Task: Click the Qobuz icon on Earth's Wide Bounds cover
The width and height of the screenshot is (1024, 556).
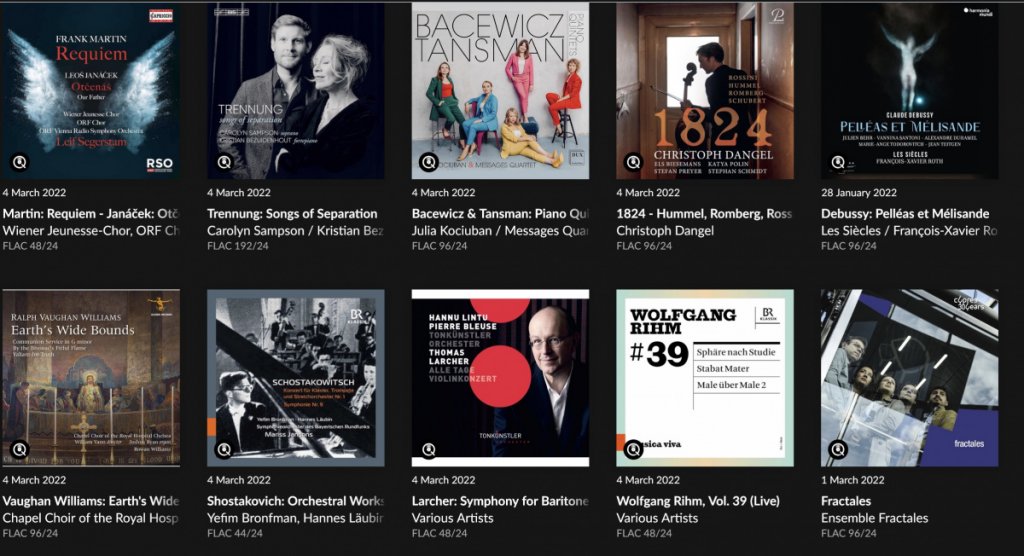Action: point(20,450)
